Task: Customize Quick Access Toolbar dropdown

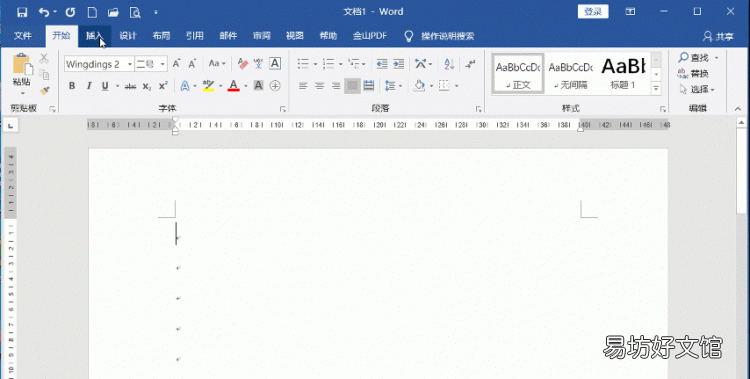Action: pyautogui.click(x=155, y=12)
